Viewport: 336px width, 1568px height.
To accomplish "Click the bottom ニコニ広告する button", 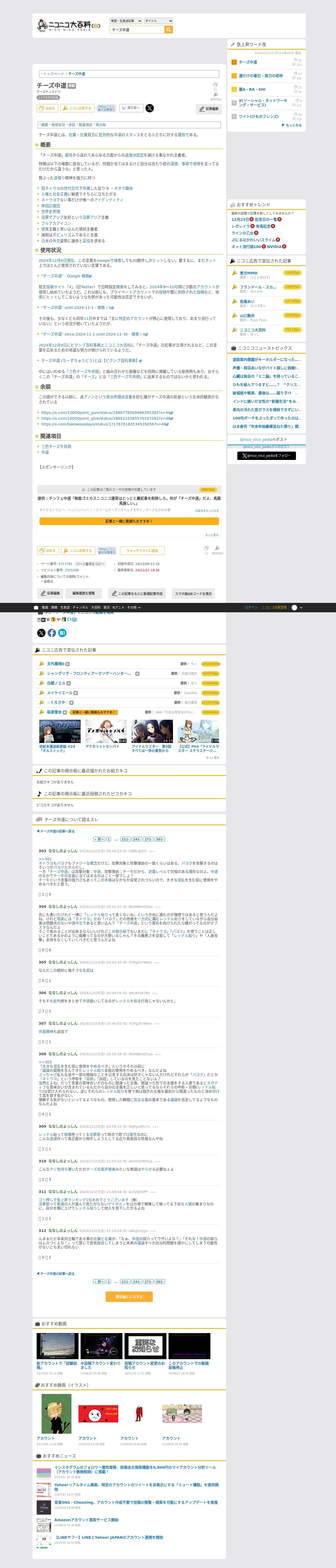I will coord(77,550).
